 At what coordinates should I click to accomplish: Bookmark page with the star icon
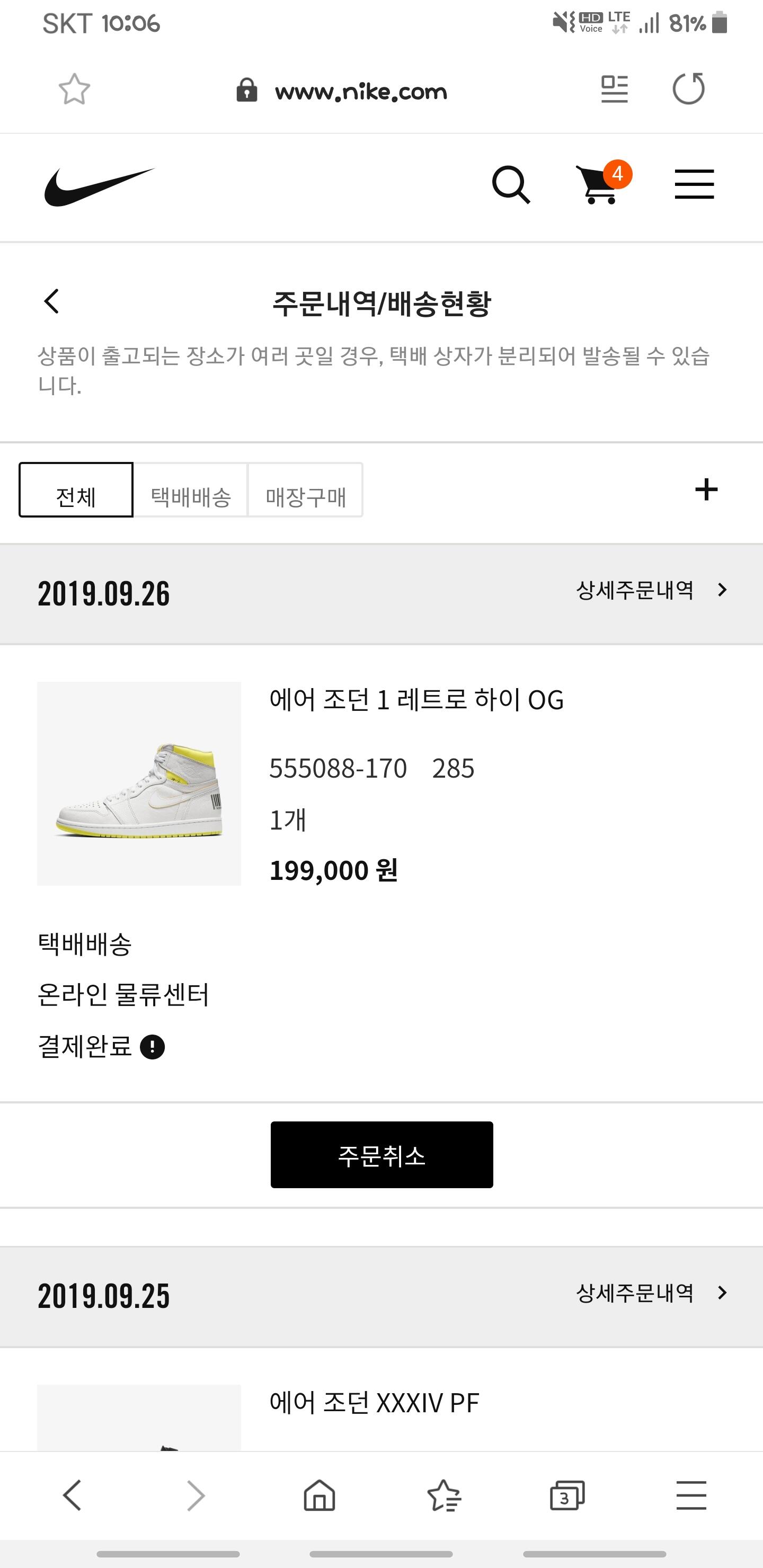click(74, 90)
